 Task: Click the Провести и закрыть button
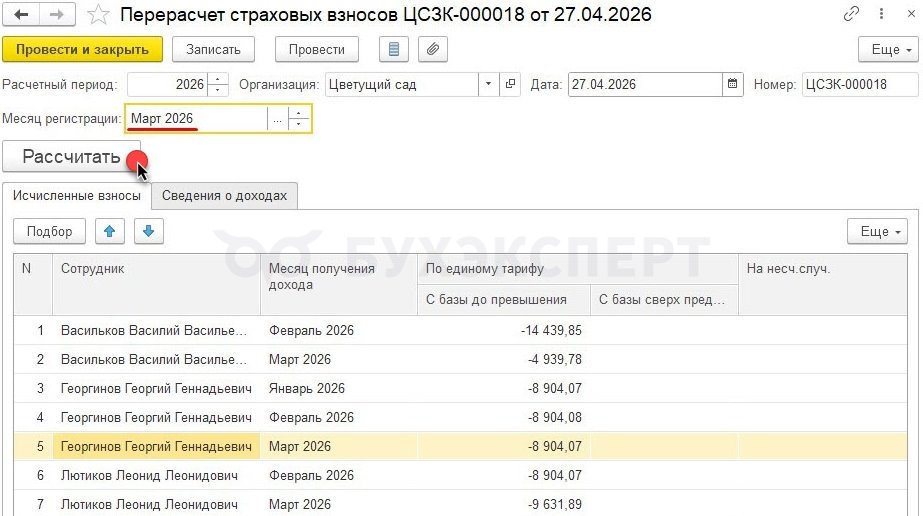click(x=82, y=49)
